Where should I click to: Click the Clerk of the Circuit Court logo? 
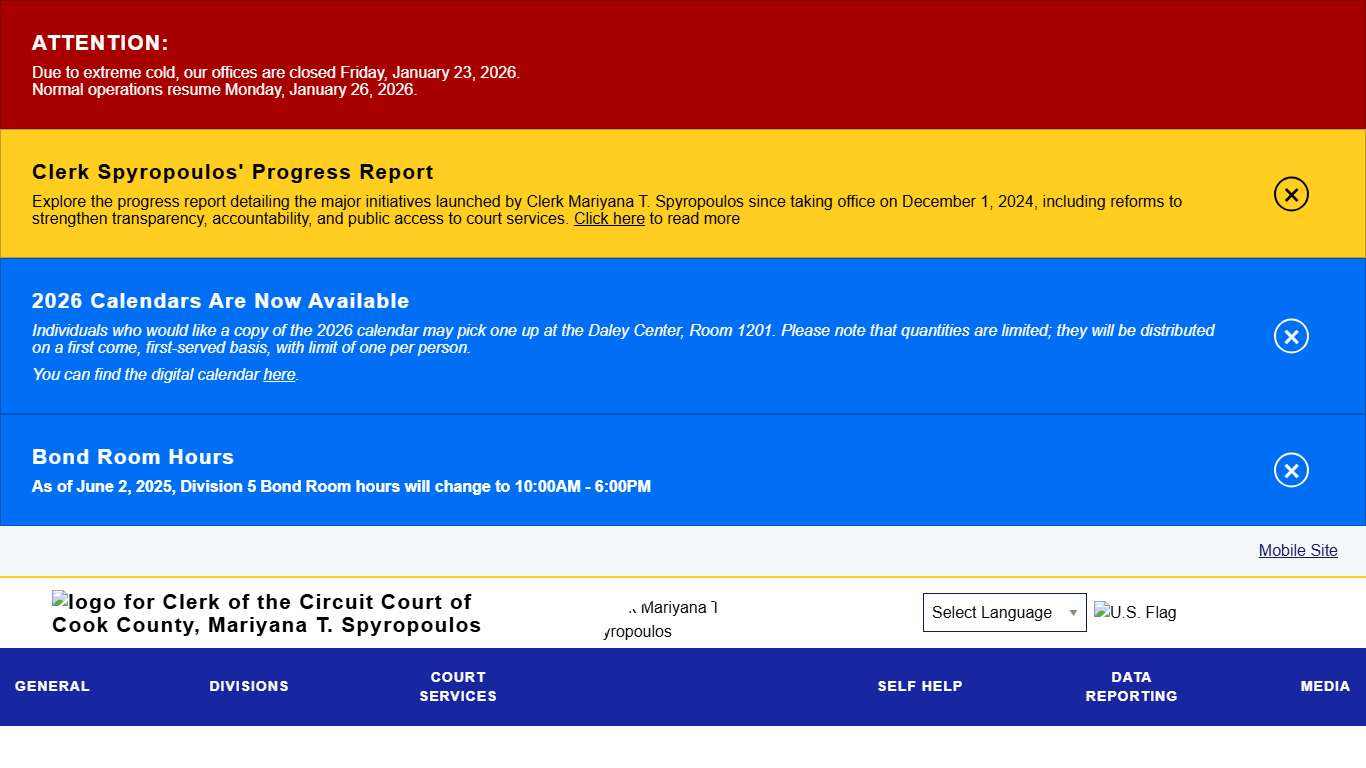tap(266, 613)
